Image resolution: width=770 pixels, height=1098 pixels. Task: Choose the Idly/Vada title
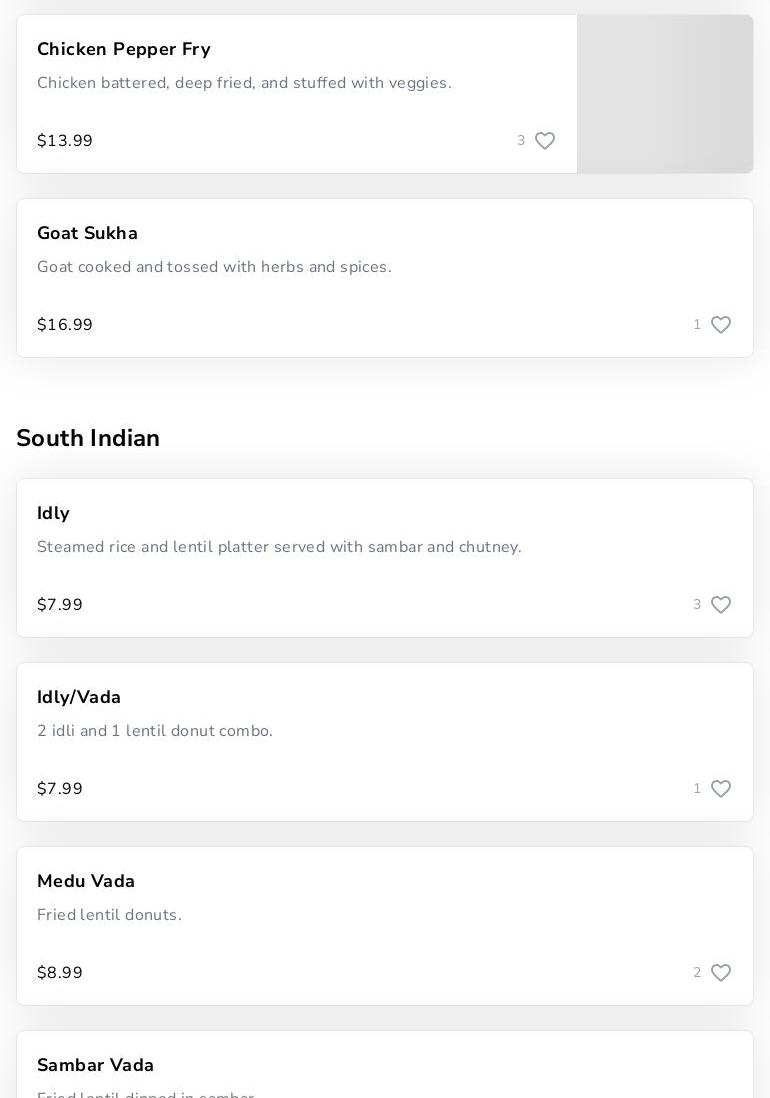tap(79, 697)
